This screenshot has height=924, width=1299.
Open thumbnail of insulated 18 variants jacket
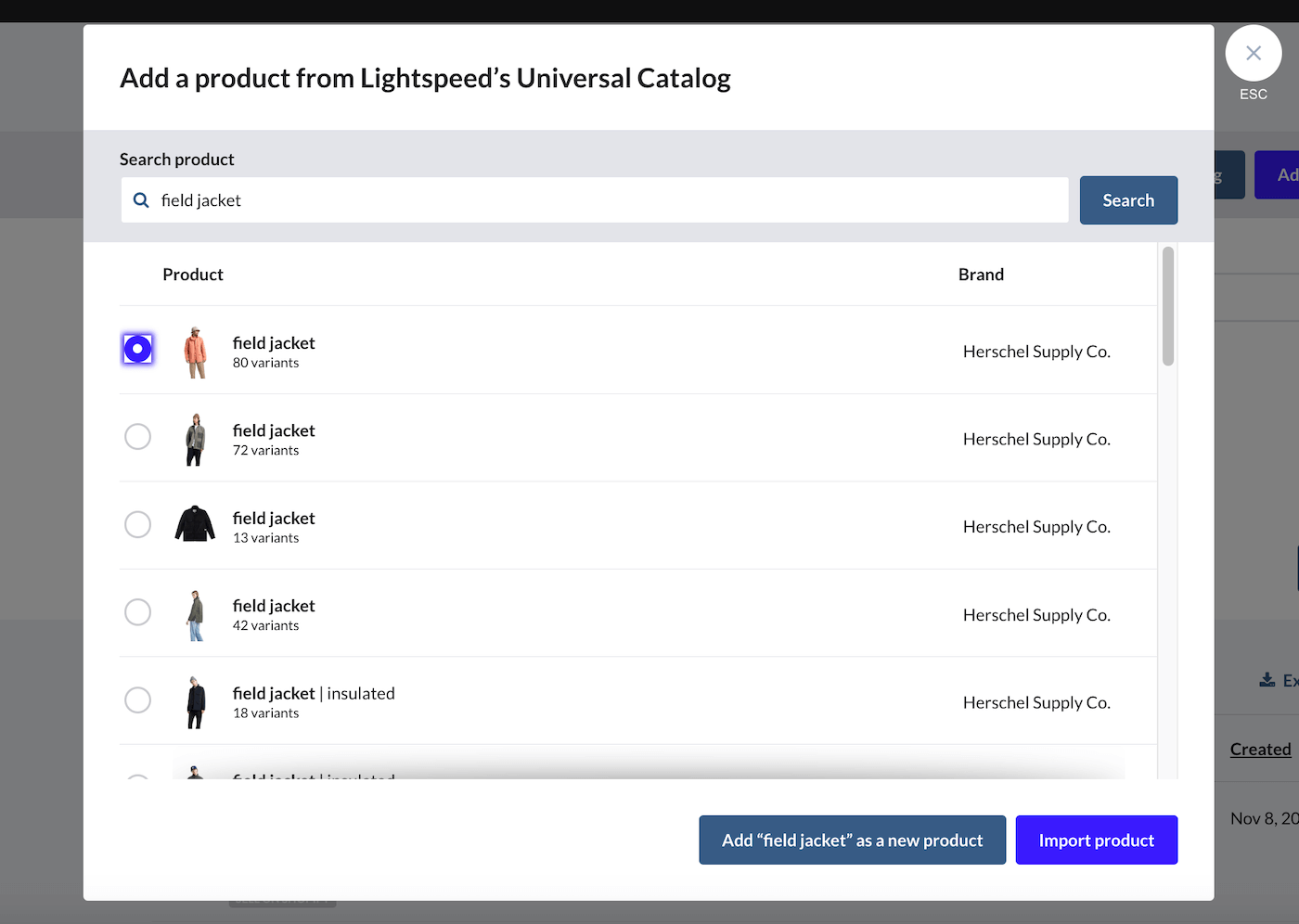pyautogui.click(x=195, y=702)
